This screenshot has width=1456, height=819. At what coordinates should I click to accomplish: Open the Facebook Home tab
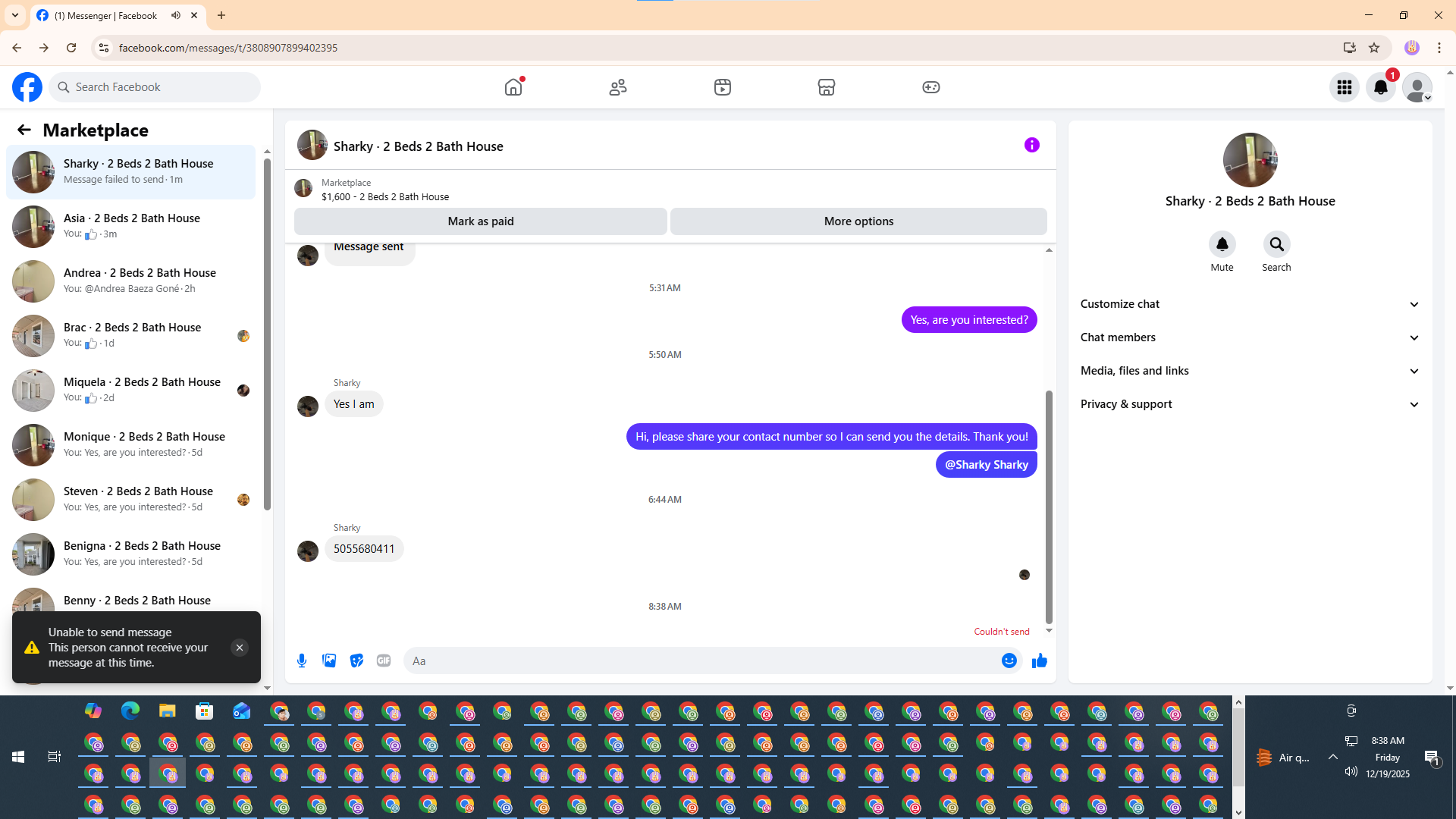tap(513, 87)
